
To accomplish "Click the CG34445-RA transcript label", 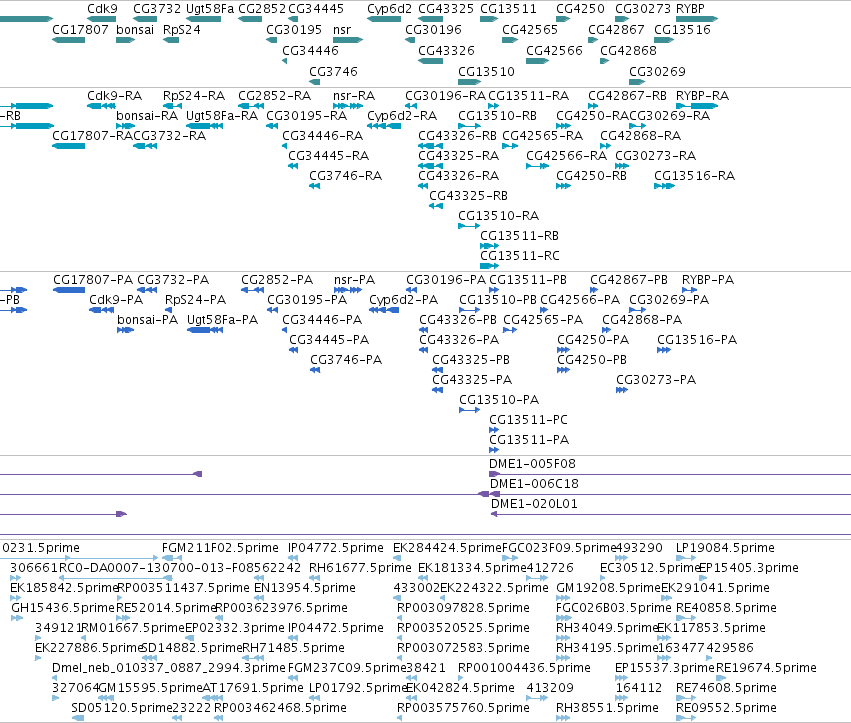I will [328, 156].
